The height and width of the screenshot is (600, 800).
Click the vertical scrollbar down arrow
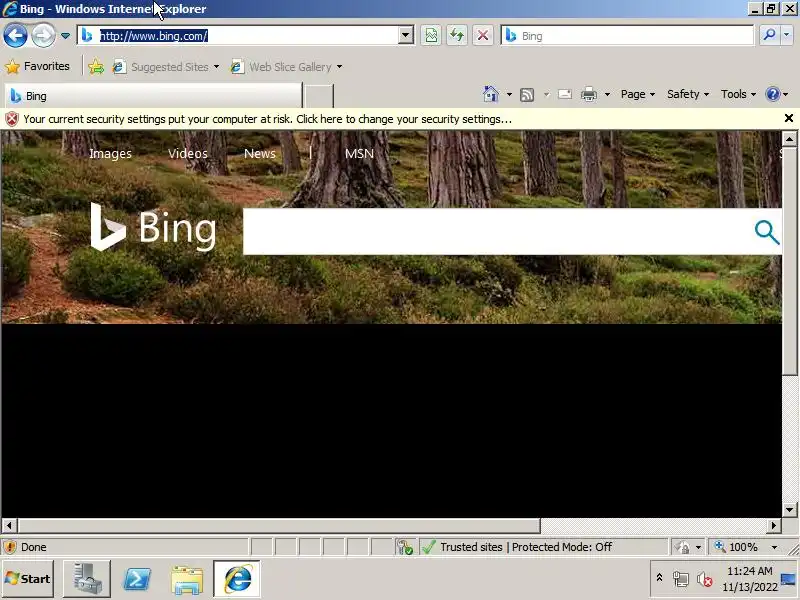pos(789,509)
